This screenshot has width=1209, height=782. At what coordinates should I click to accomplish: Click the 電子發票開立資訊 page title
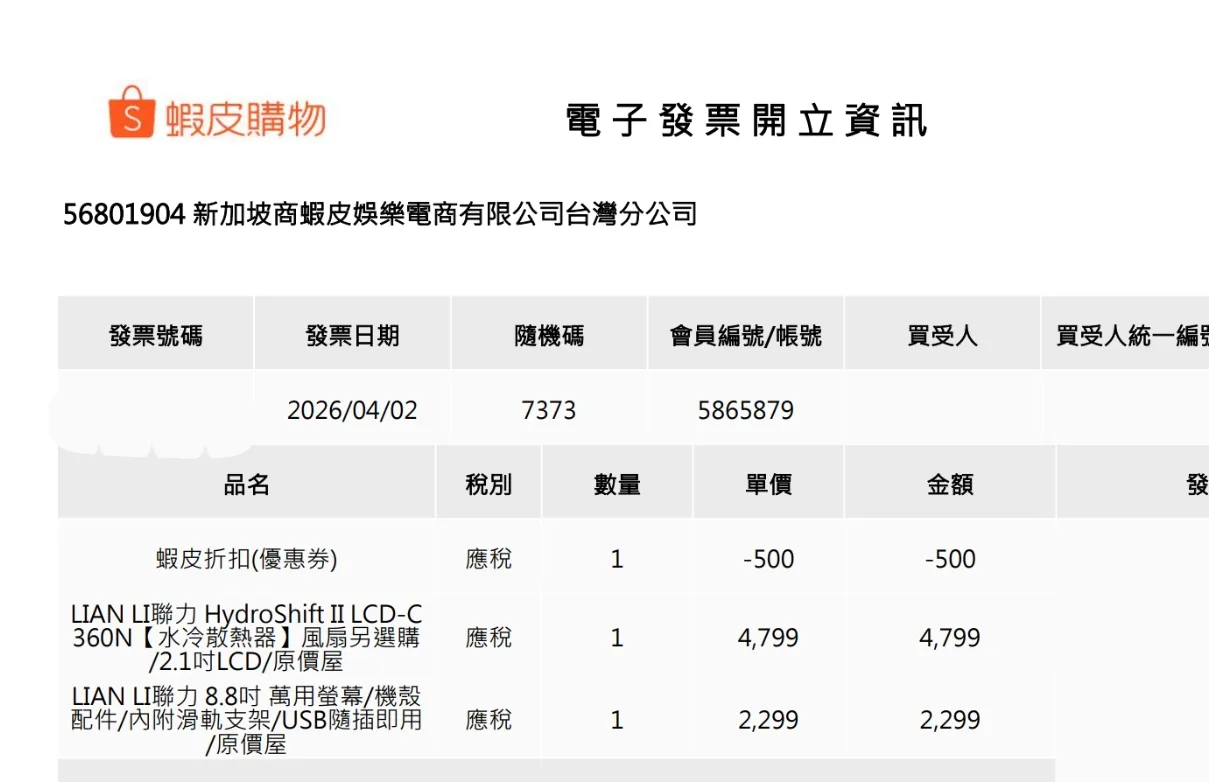coord(746,120)
